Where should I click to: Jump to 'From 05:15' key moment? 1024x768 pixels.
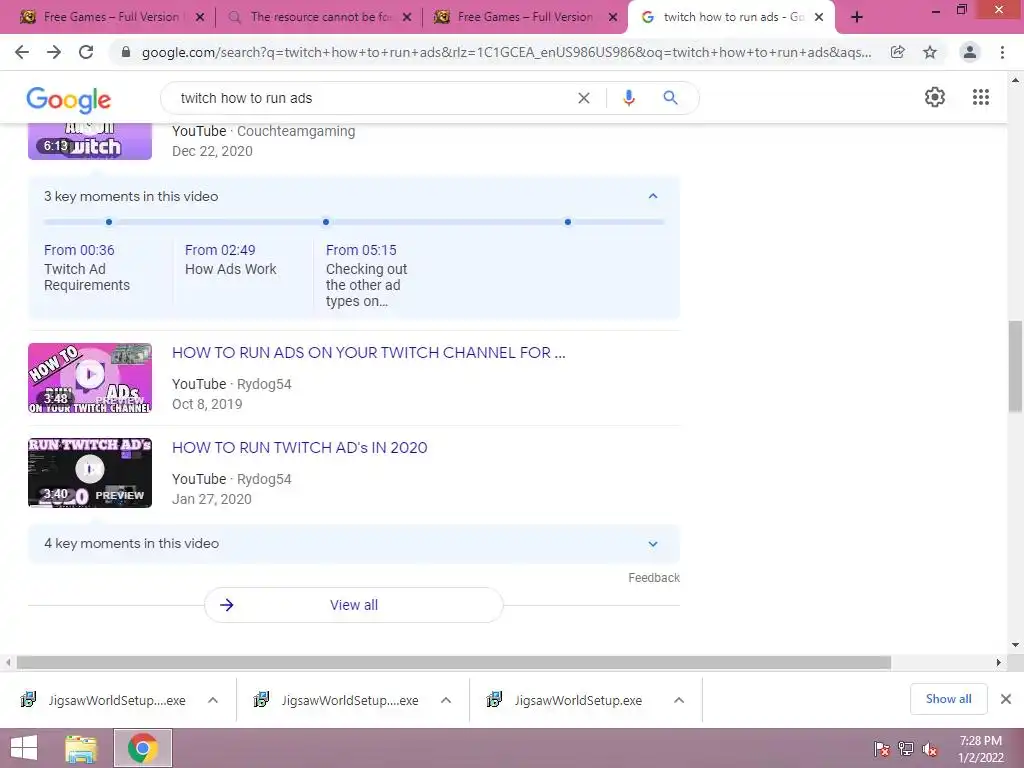tap(366, 276)
